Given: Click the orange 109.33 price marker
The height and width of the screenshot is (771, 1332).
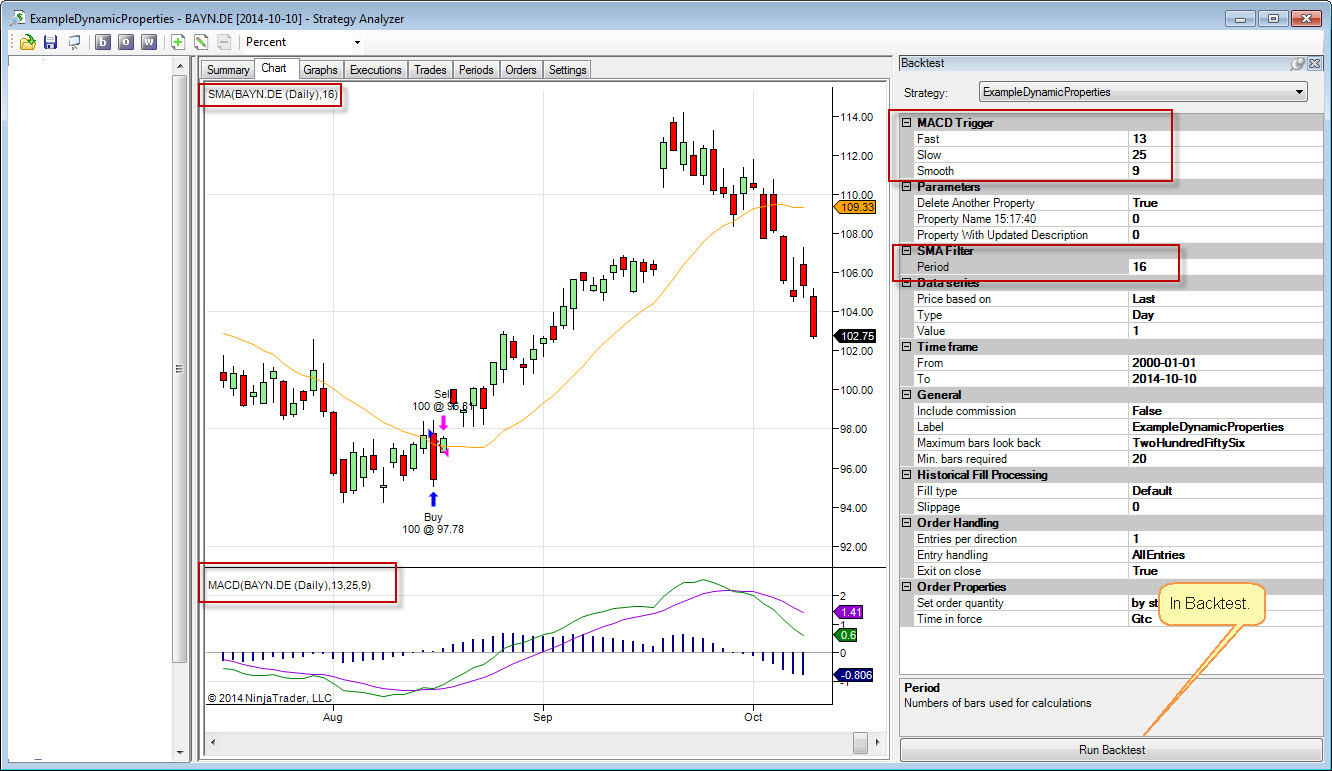Looking at the screenshot, I should (x=855, y=207).
